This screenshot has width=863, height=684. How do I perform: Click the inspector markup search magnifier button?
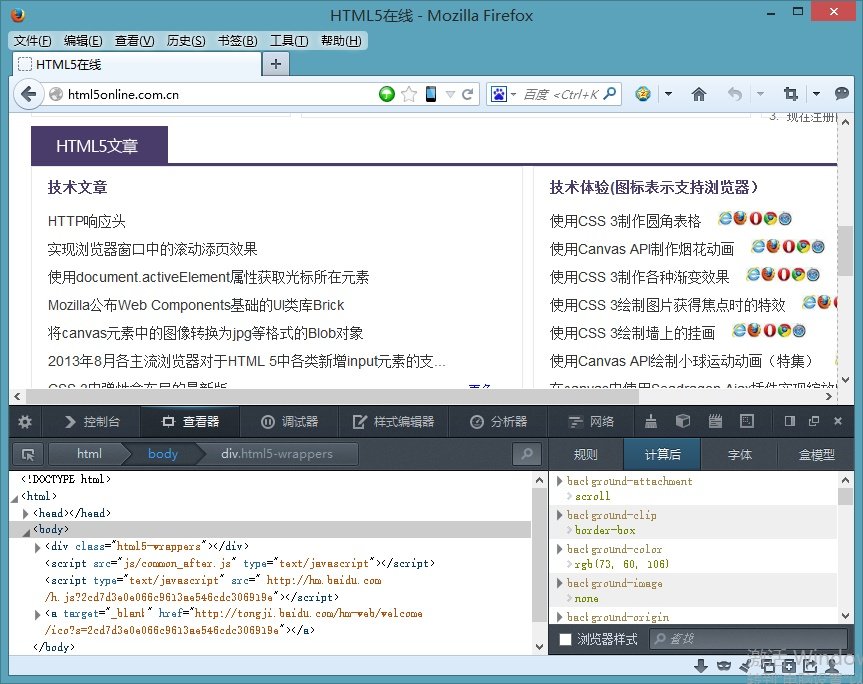[x=527, y=455]
